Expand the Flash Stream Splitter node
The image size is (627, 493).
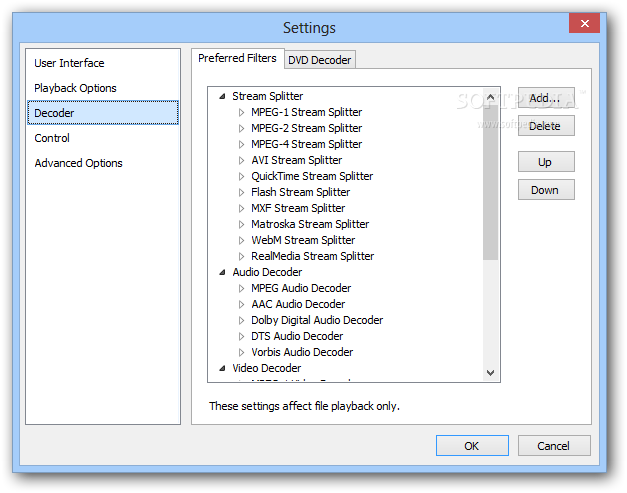[241, 192]
